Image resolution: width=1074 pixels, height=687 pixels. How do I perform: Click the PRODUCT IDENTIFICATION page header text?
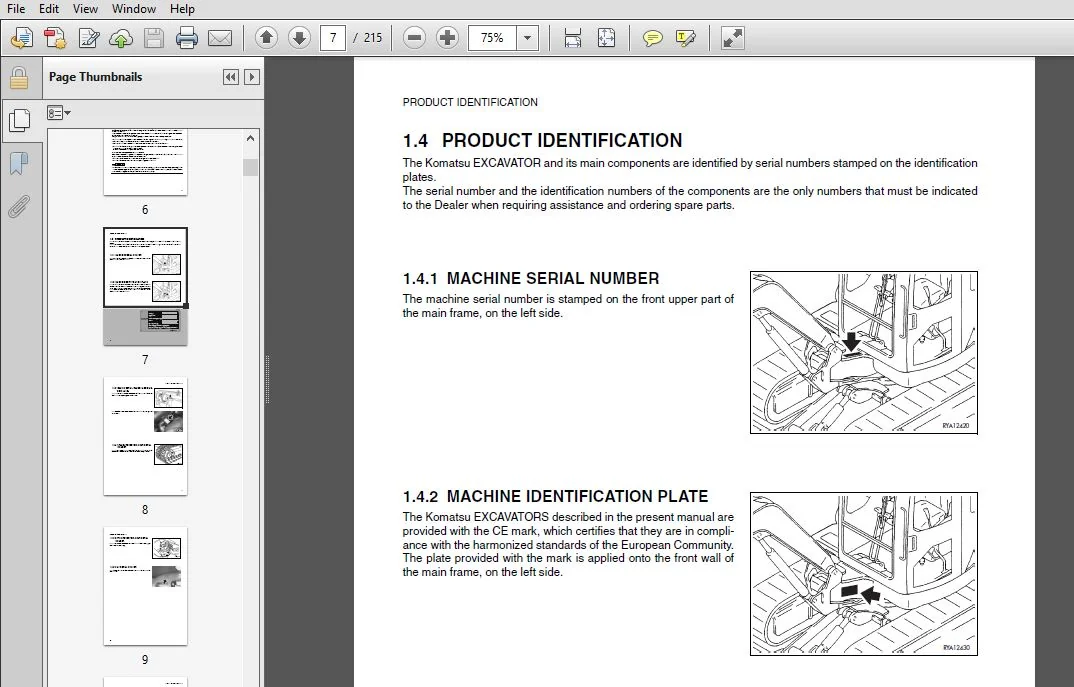tap(470, 102)
